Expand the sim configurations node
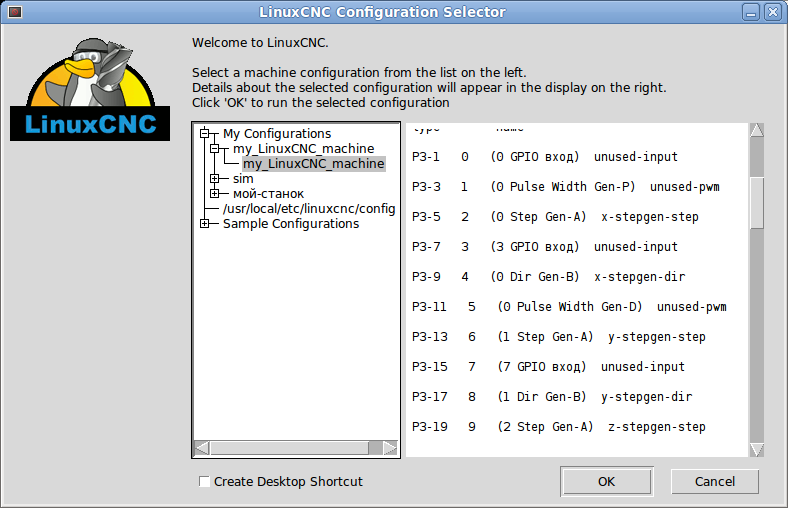This screenshot has height=508, width=788. pyautogui.click(x=214, y=178)
